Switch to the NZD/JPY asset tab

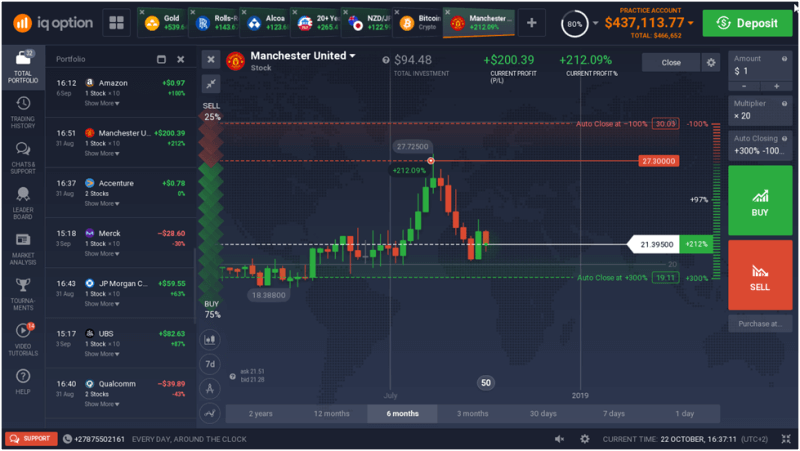pyautogui.click(x=366, y=23)
